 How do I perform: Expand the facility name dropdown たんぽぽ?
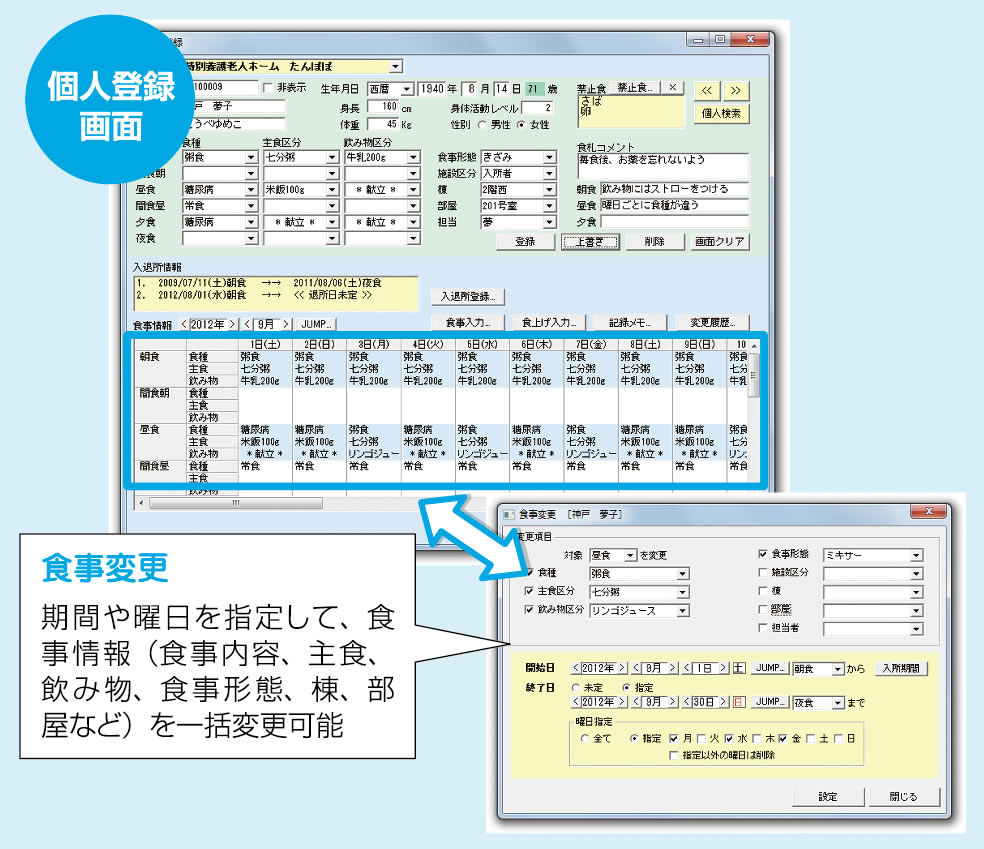point(396,66)
